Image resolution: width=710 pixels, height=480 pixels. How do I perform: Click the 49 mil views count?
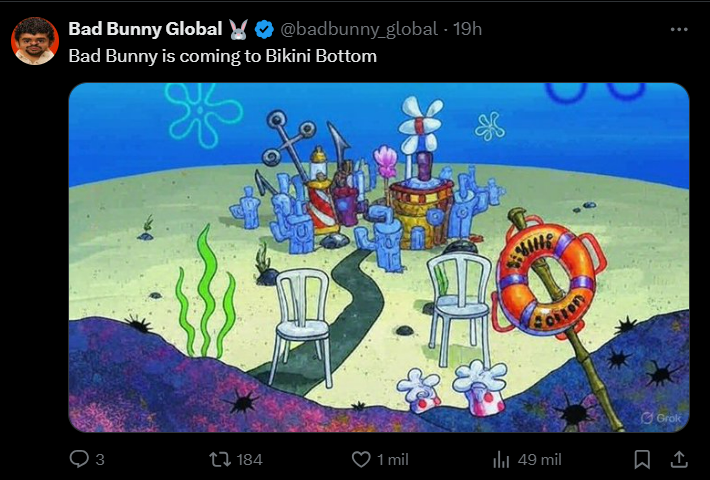[x=539, y=460]
